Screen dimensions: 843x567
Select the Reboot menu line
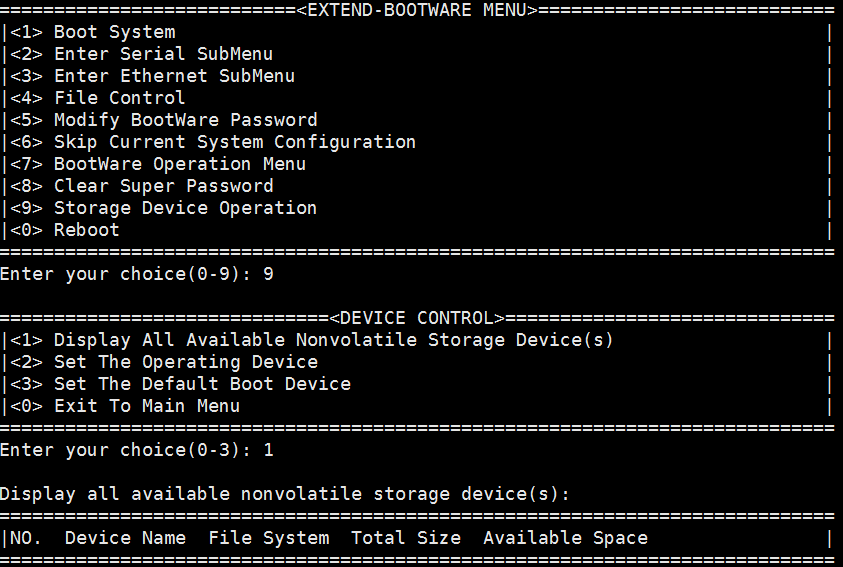(x=86, y=230)
